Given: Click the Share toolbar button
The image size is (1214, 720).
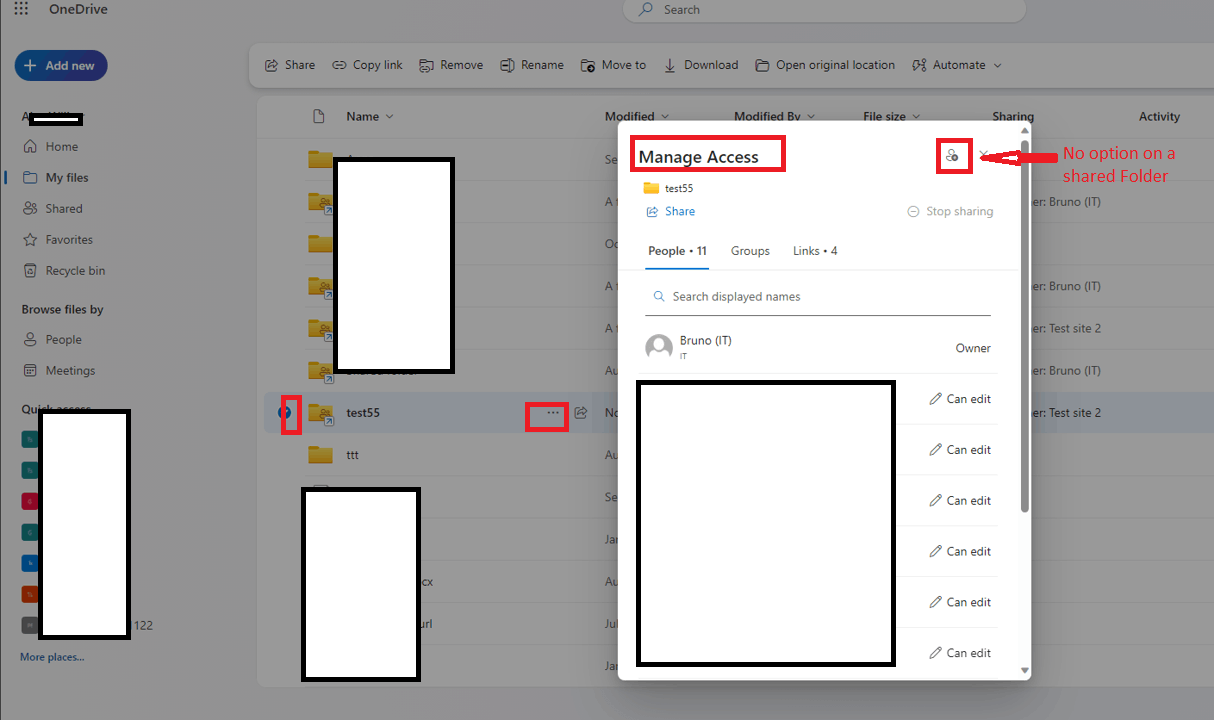Looking at the screenshot, I should pyautogui.click(x=290, y=65).
